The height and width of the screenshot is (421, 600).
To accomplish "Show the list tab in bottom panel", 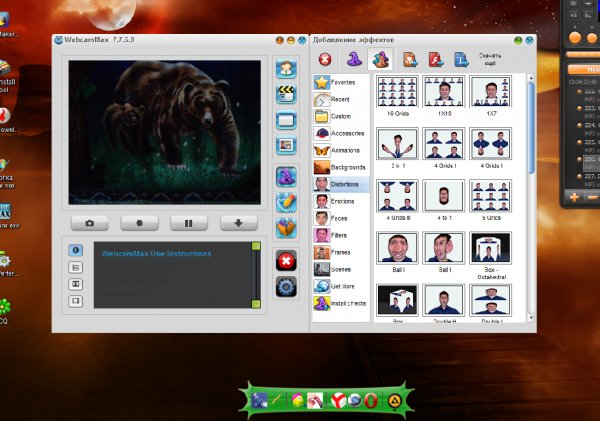I will [x=75, y=267].
